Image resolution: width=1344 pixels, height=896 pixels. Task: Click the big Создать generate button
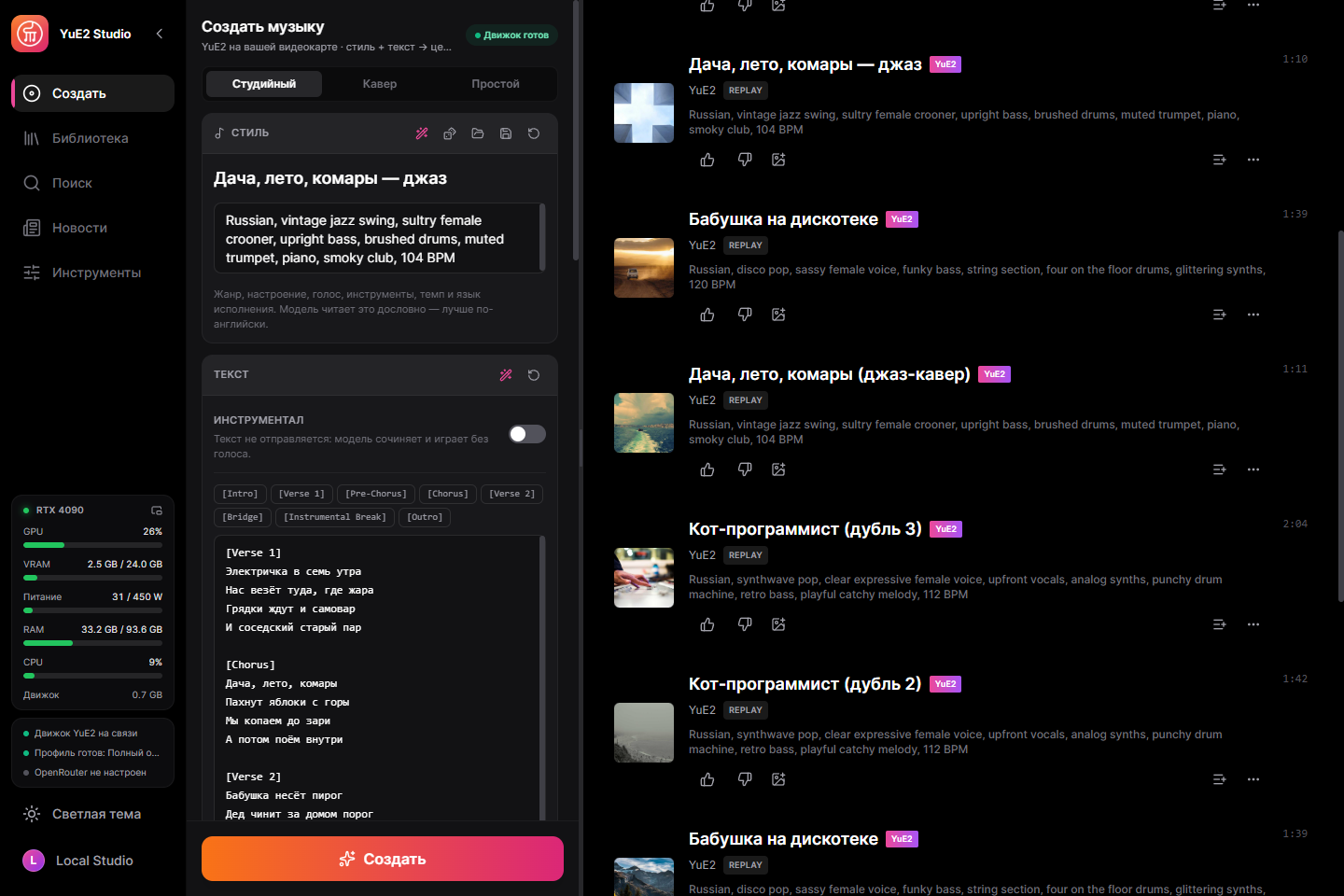[383, 859]
